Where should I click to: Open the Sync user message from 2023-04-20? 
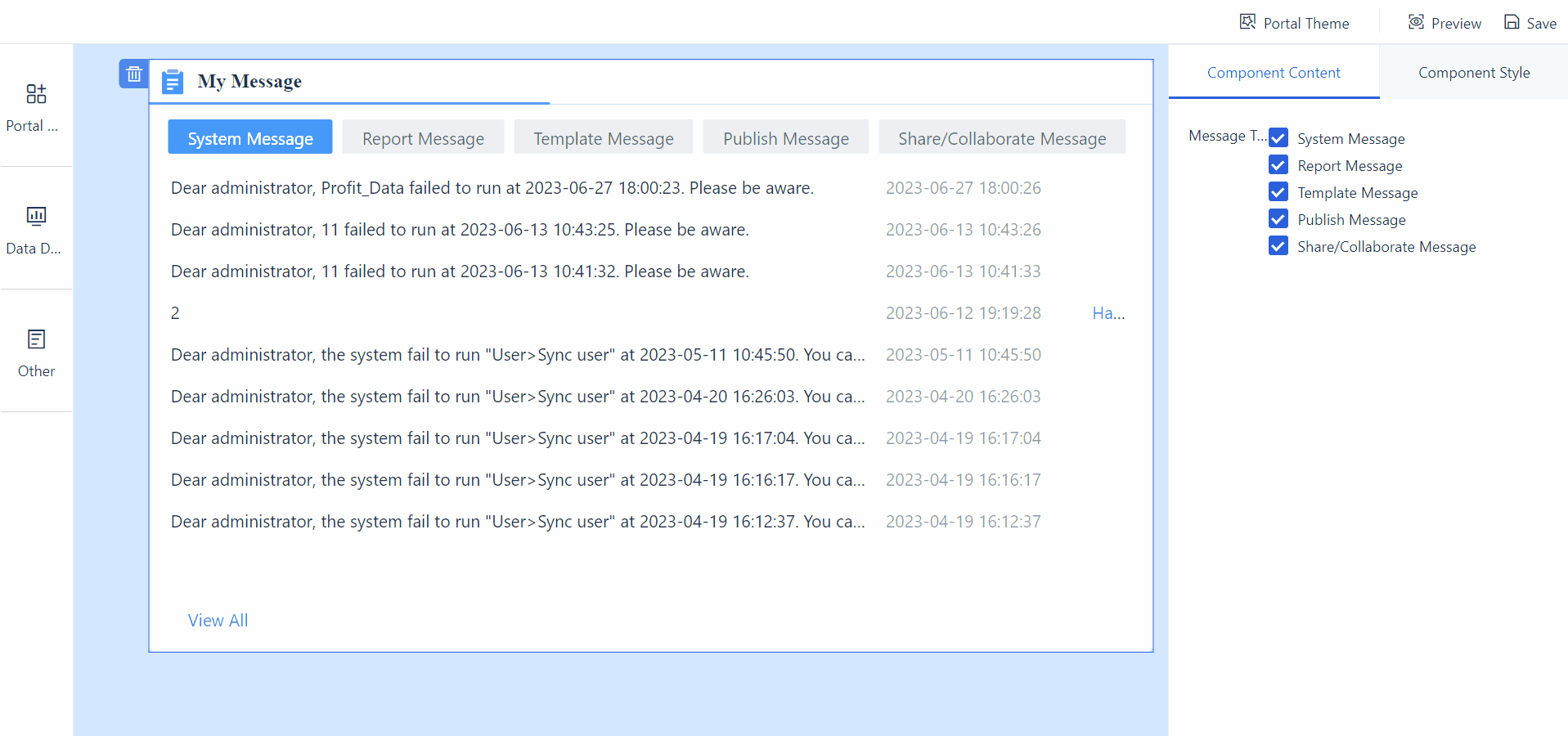pos(518,397)
